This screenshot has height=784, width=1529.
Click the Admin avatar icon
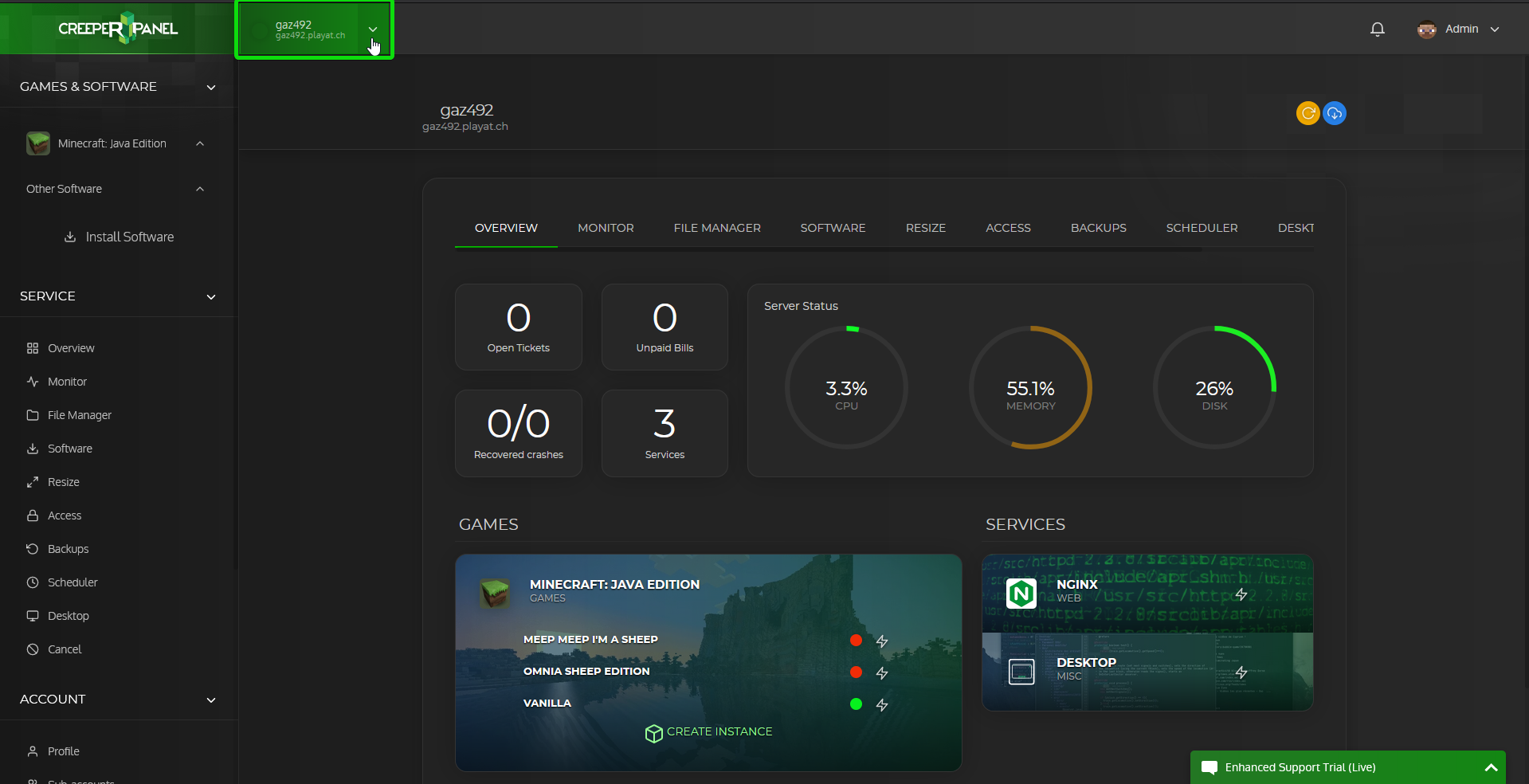click(x=1426, y=29)
